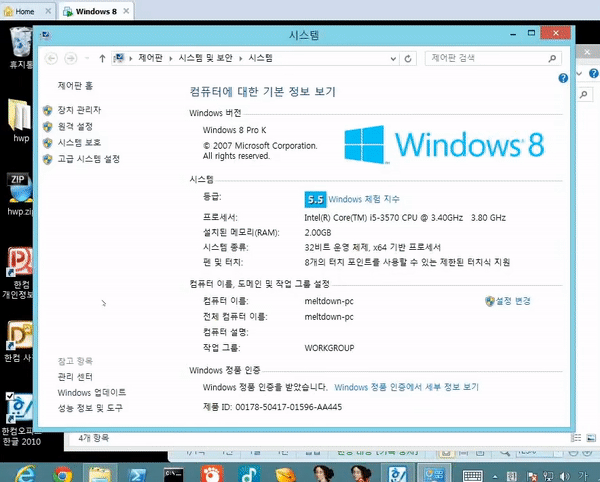Click the Windows 8 Pro K edition text
The height and width of the screenshot is (482, 600).
[x=235, y=130]
